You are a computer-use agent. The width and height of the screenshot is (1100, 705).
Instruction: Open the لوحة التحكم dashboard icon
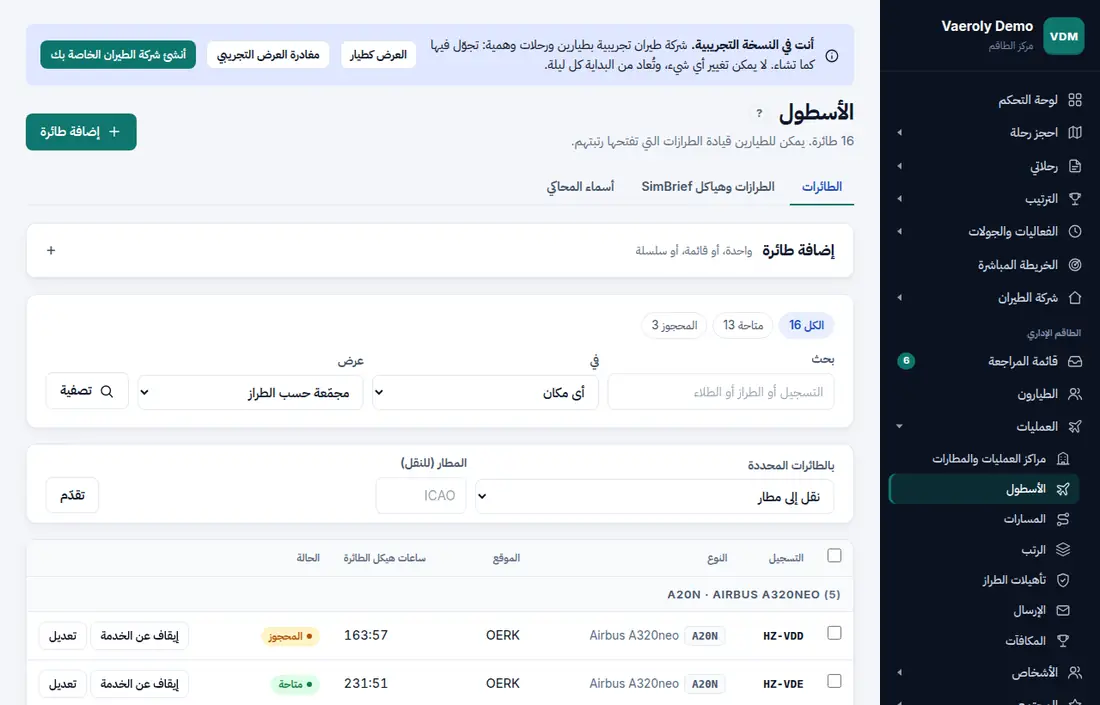coord(1074,100)
